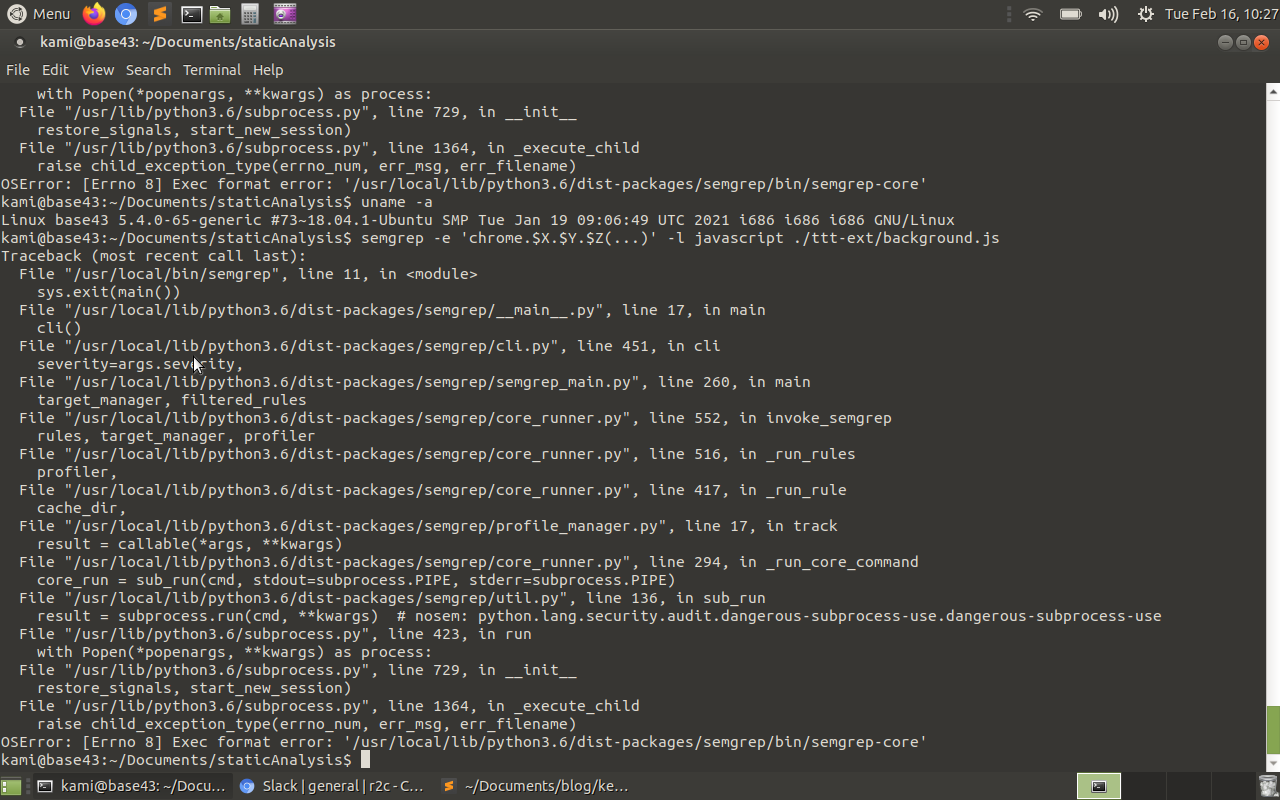The height and width of the screenshot is (800, 1280).
Task: Click the scrollbar down arrow
Action: pyautogui.click(x=1273, y=764)
